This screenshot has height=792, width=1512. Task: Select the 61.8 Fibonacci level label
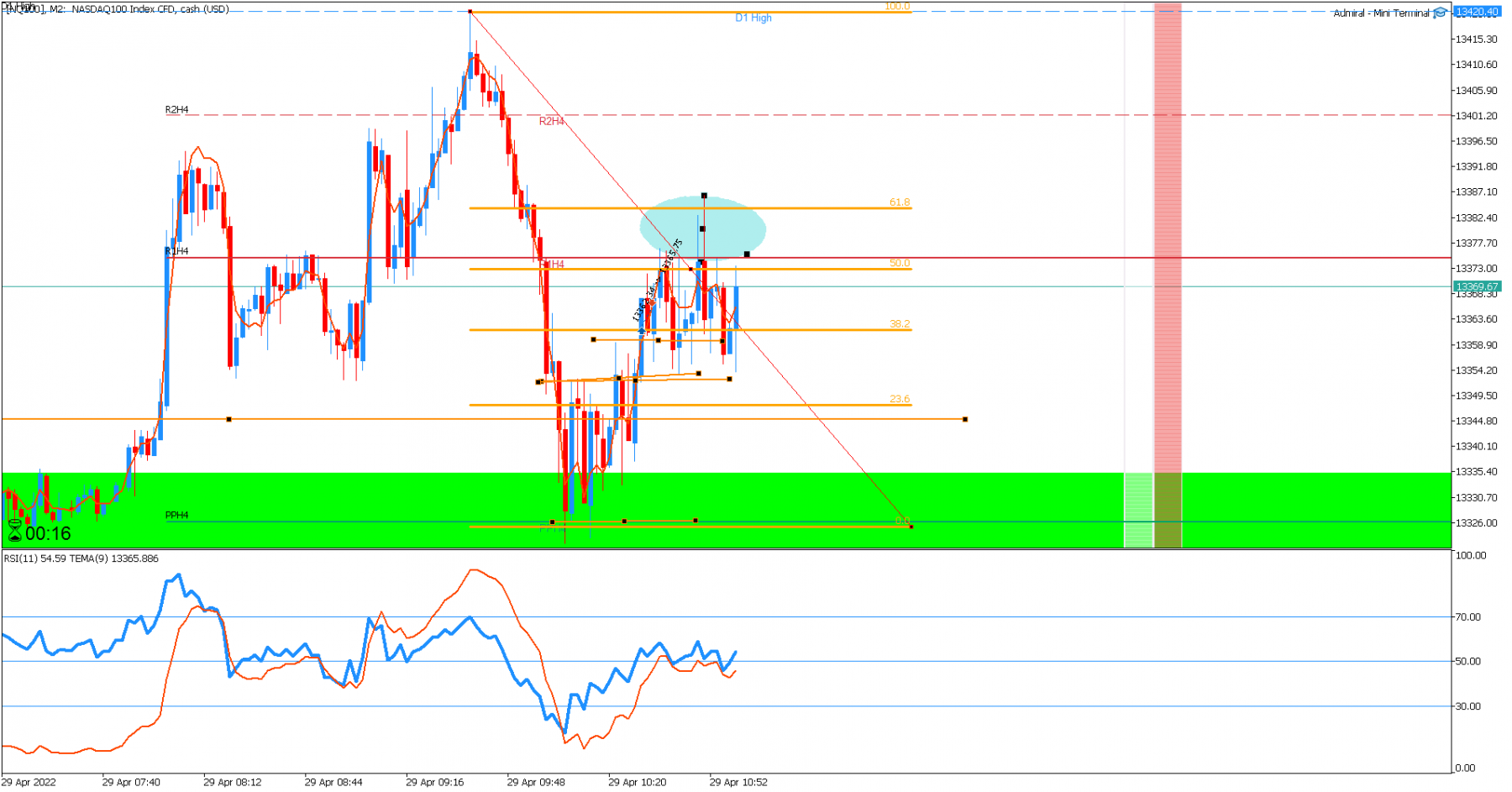tap(900, 202)
